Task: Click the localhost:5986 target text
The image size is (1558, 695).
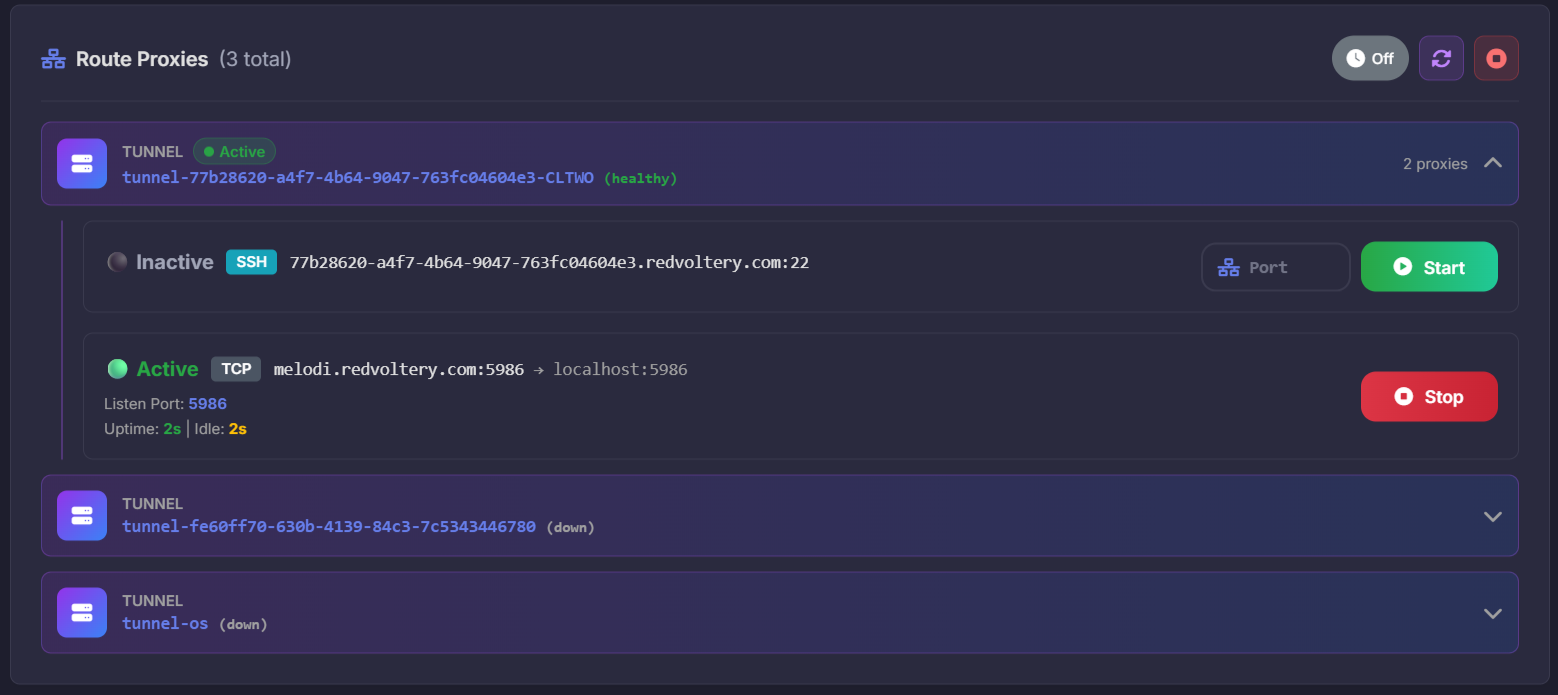Action: pyautogui.click(x=620, y=370)
